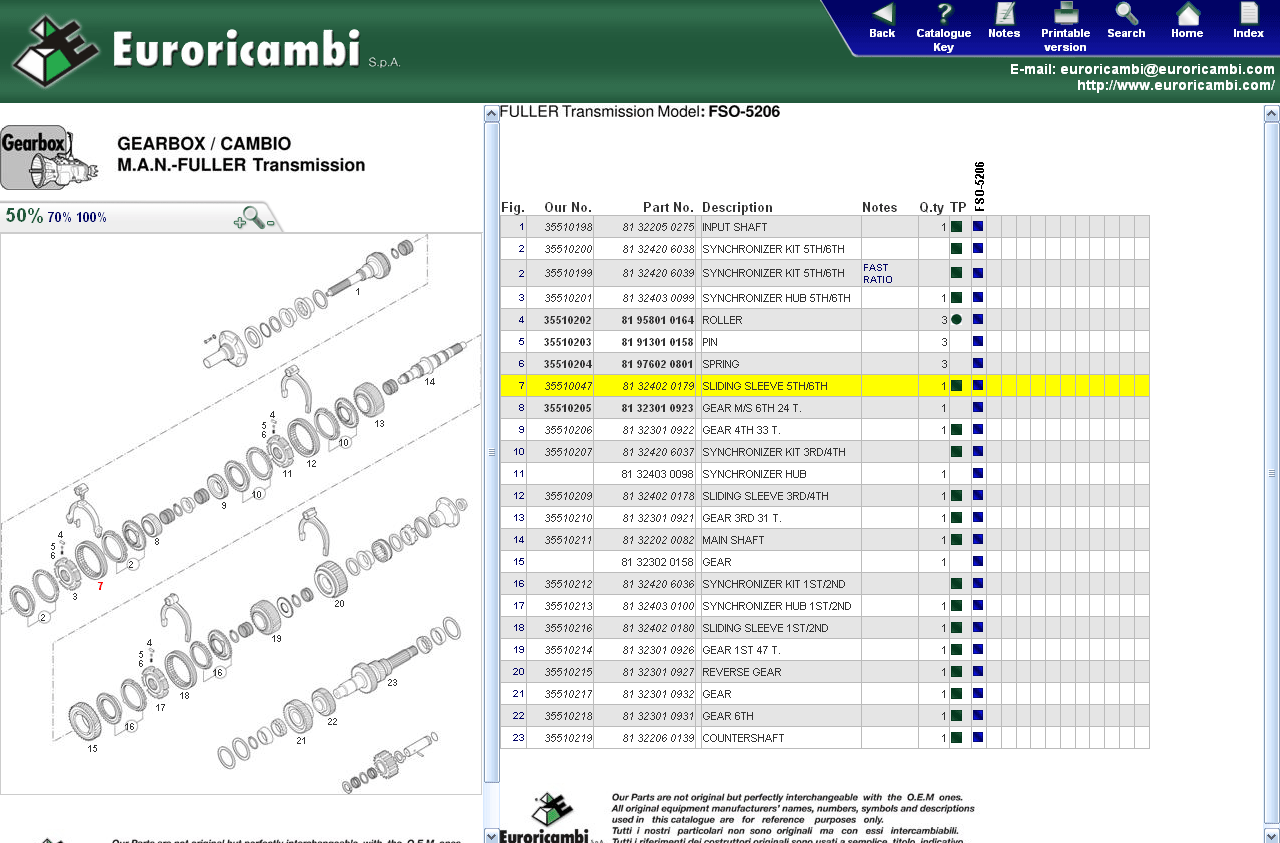The height and width of the screenshot is (843, 1280).
Task: Click the Gearbox category icon
Action: tap(49, 157)
